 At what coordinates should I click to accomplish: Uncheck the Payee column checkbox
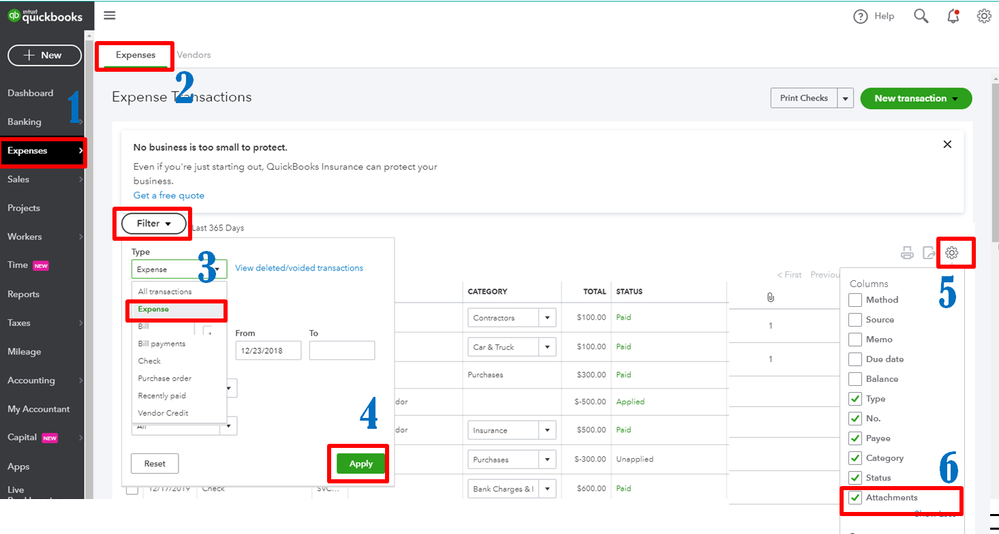pyautogui.click(x=855, y=438)
